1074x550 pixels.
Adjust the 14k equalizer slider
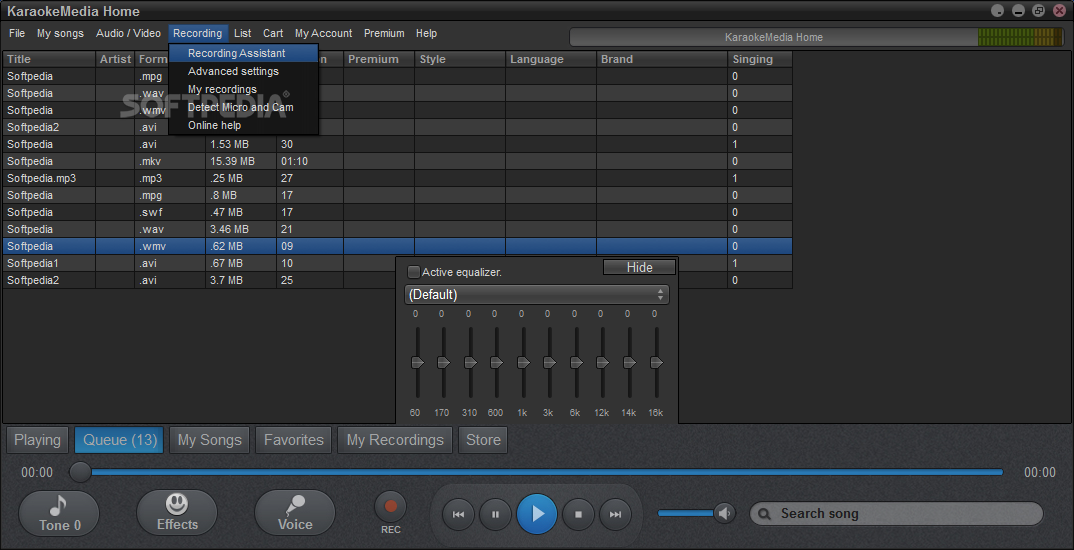629,362
